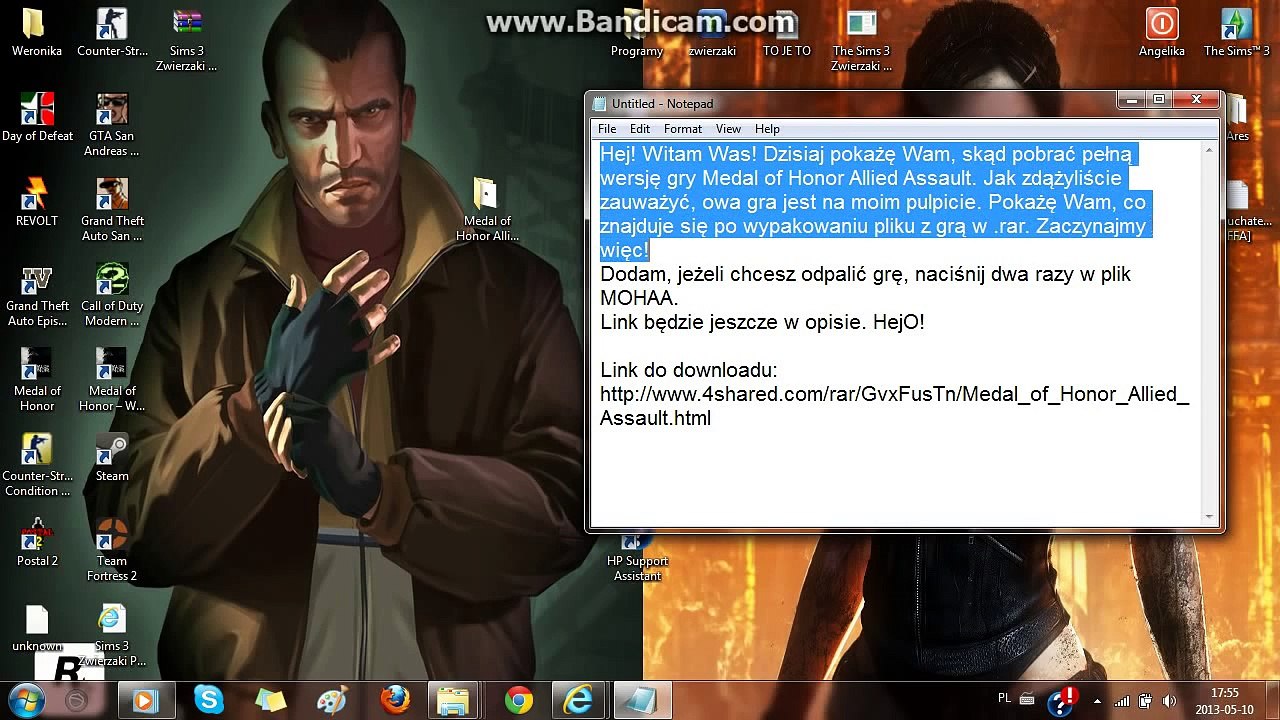This screenshot has height=720, width=1280.
Task: Open Windows Media Player from the taskbar
Action: tap(146, 700)
